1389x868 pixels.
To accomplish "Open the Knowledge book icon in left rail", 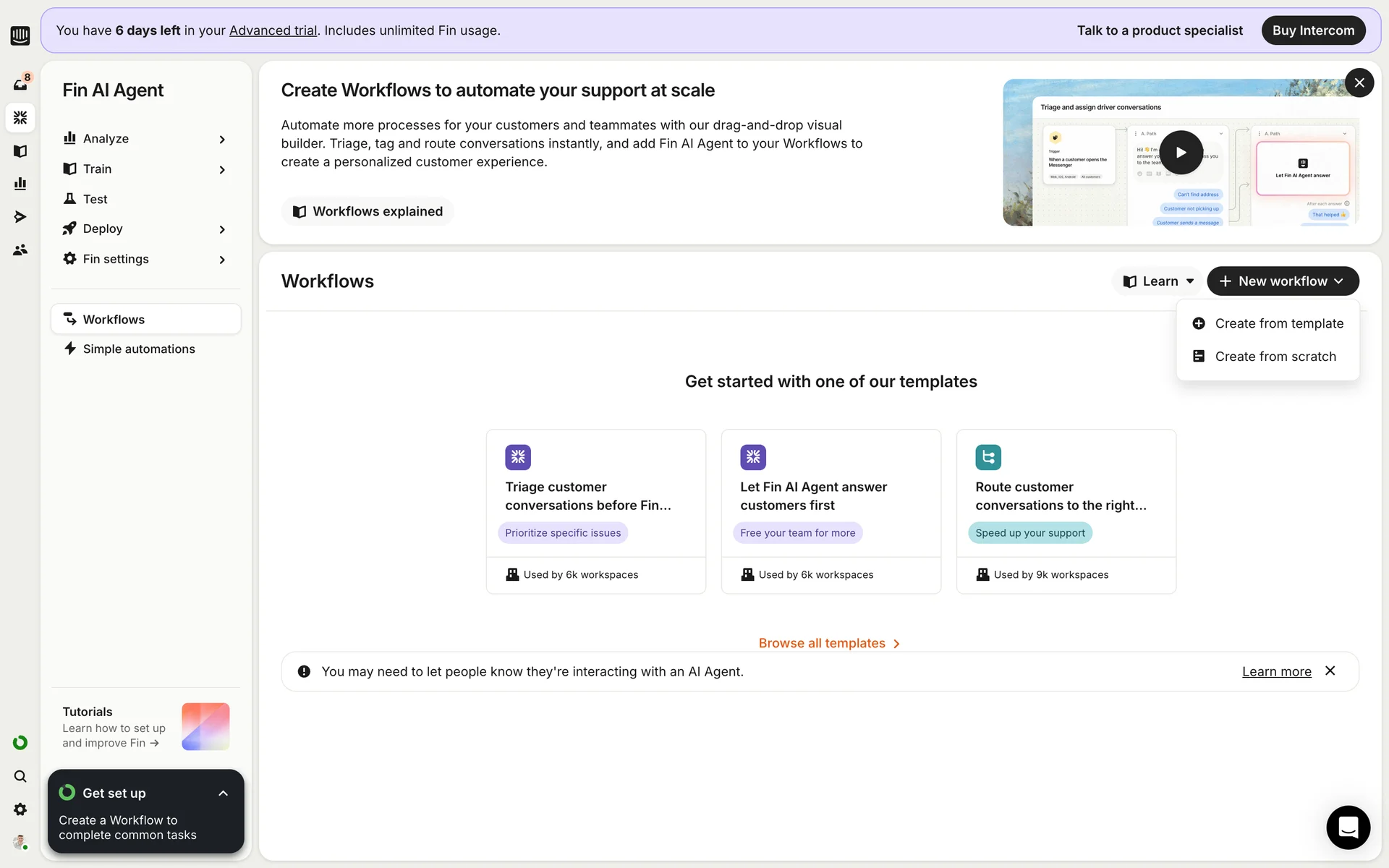I will click(20, 151).
